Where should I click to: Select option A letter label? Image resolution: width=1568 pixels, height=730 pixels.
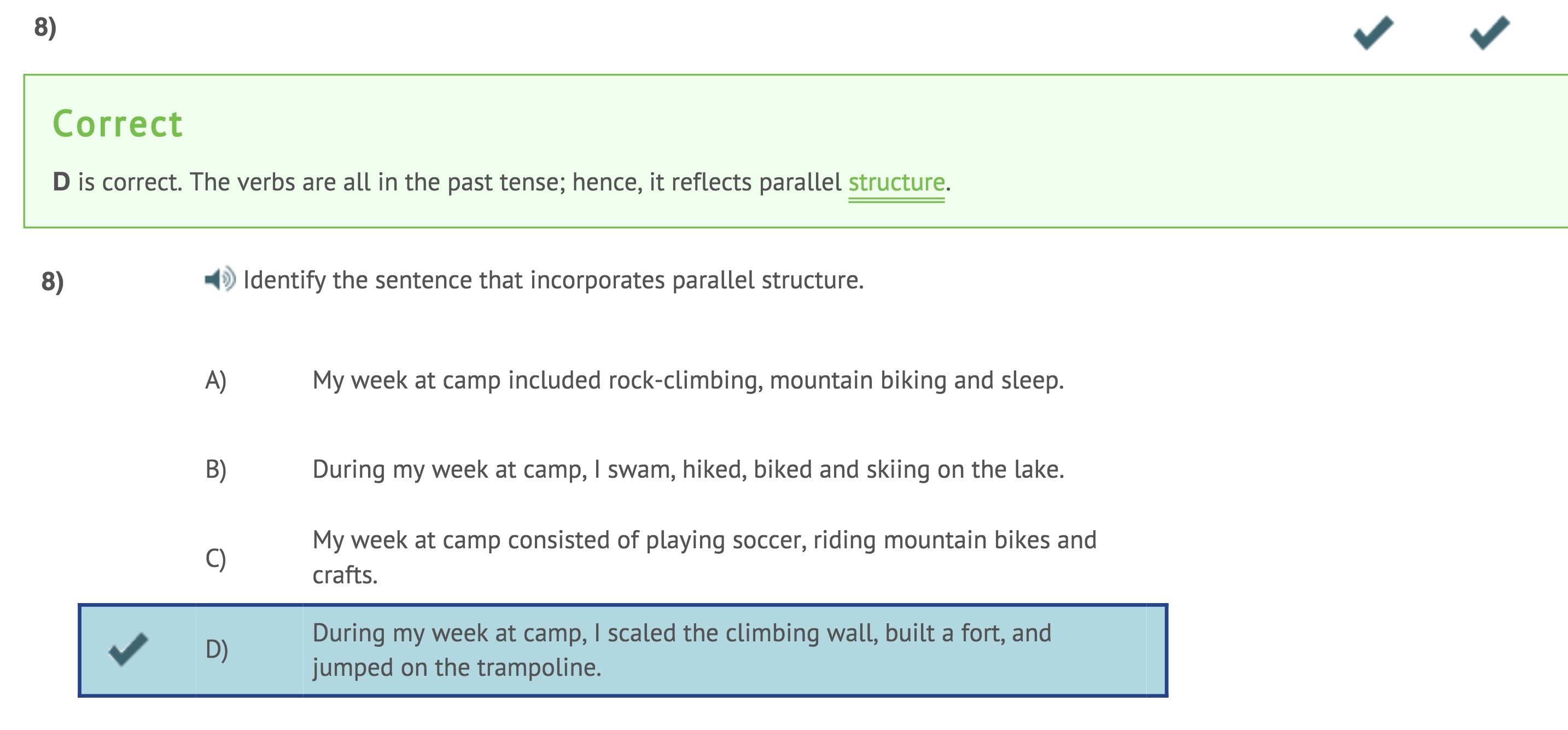click(x=215, y=380)
